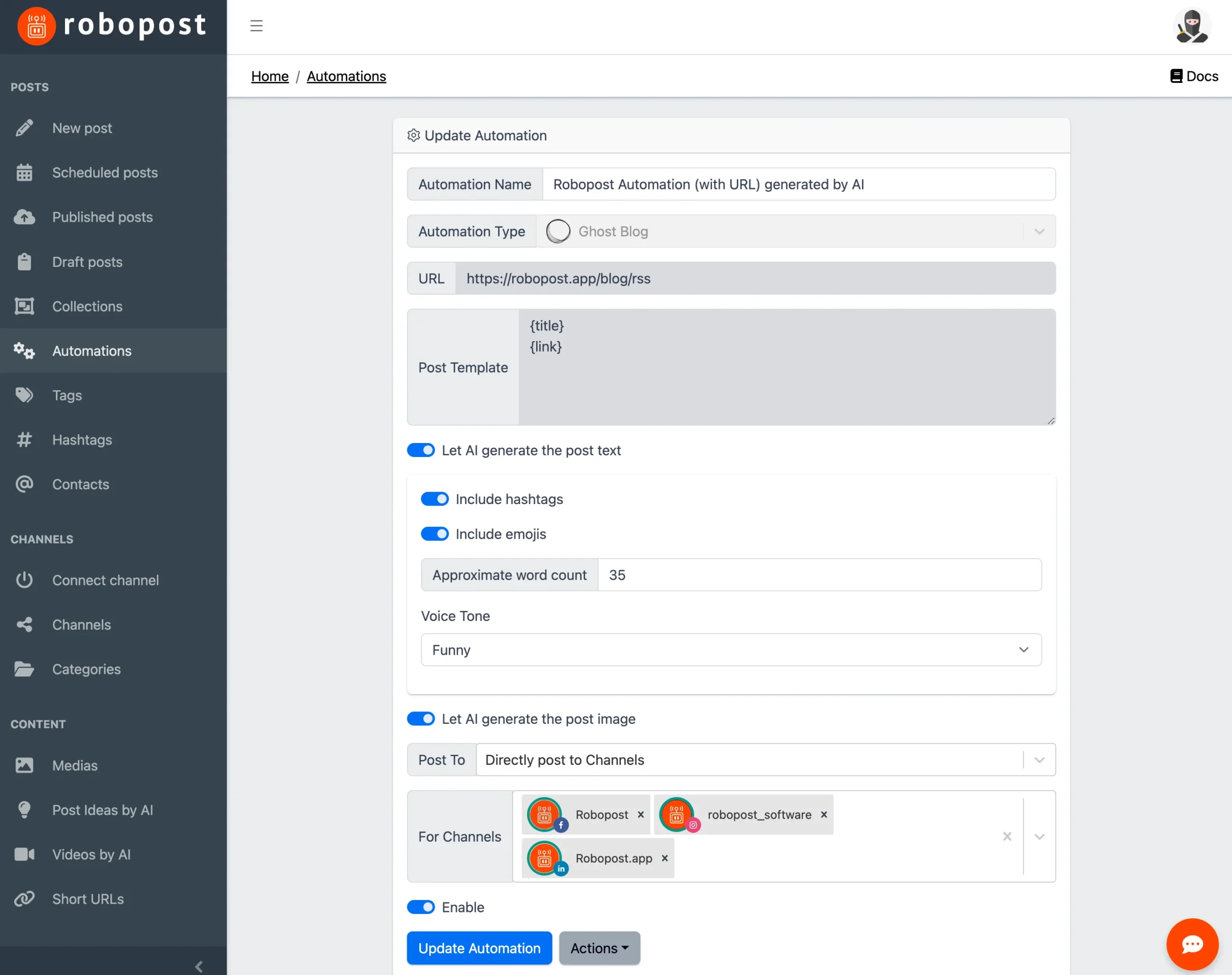The height and width of the screenshot is (975, 1232).
Task: Click the Post Ideas lightbulb icon
Action: [24, 810]
